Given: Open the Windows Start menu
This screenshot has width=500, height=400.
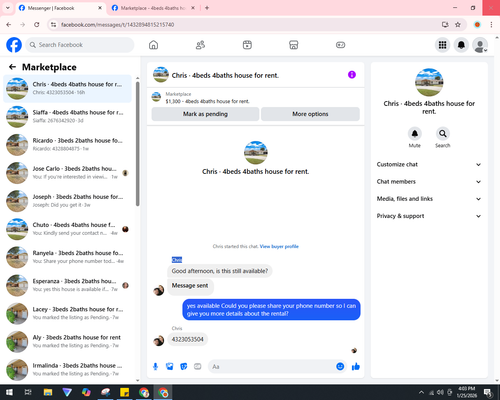Looking at the screenshot, I should pos(9,392).
